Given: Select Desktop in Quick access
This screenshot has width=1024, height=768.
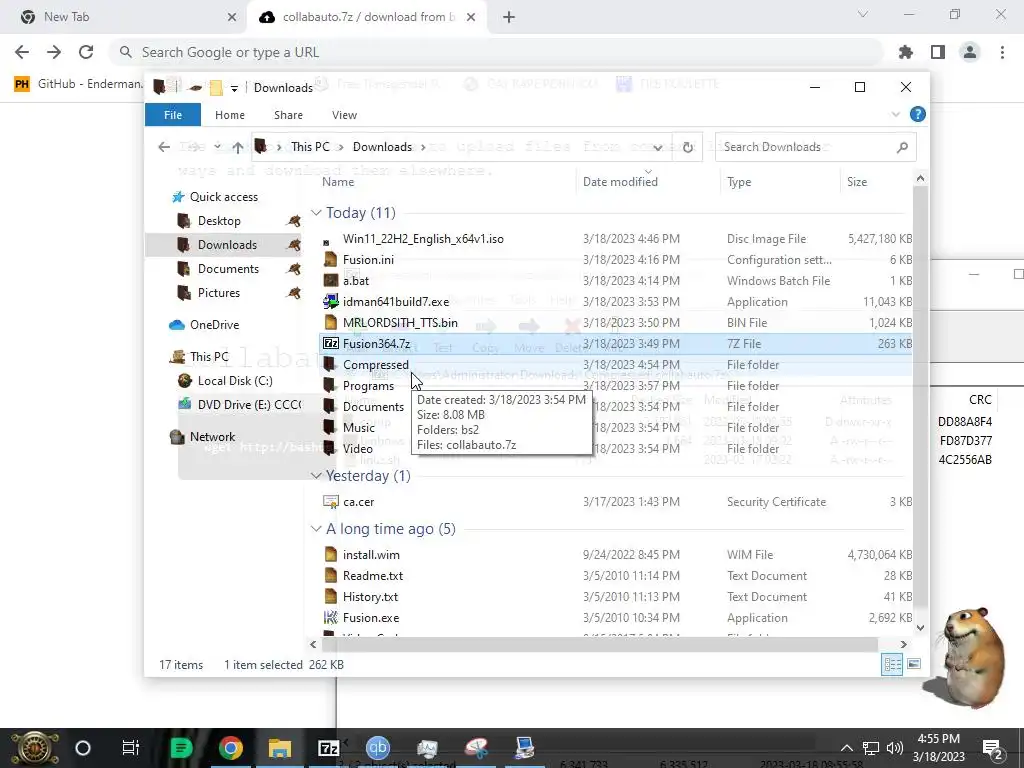Looking at the screenshot, I should coord(219,221).
